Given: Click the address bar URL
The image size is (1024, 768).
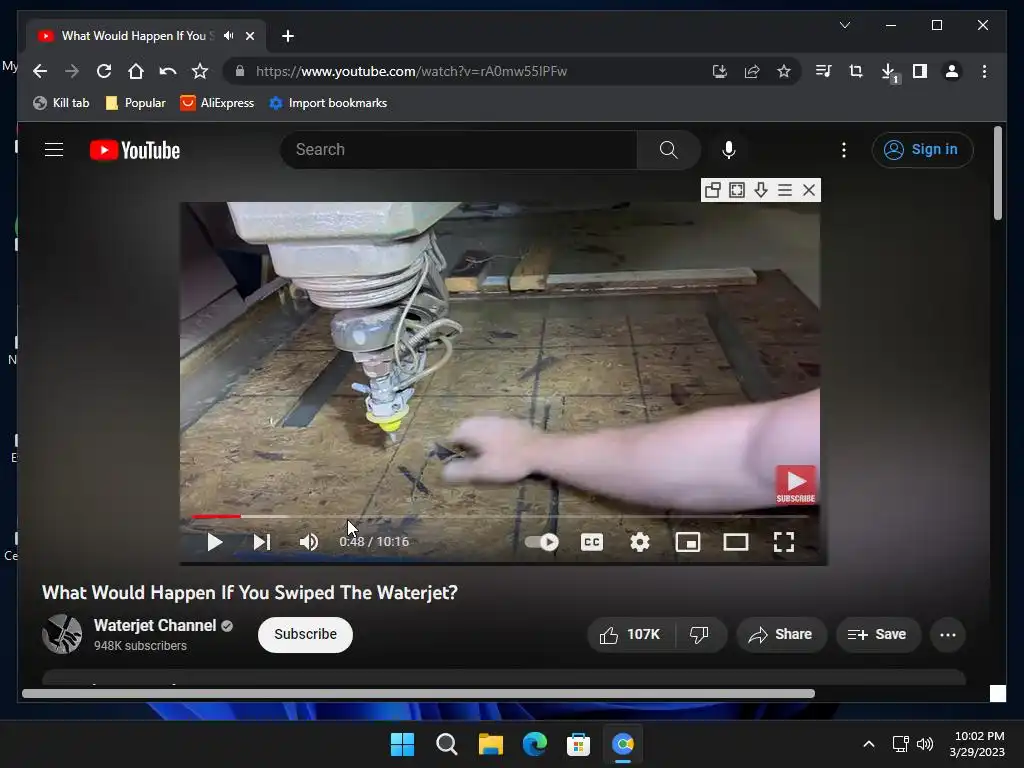Looking at the screenshot, I should pos(411,71).
